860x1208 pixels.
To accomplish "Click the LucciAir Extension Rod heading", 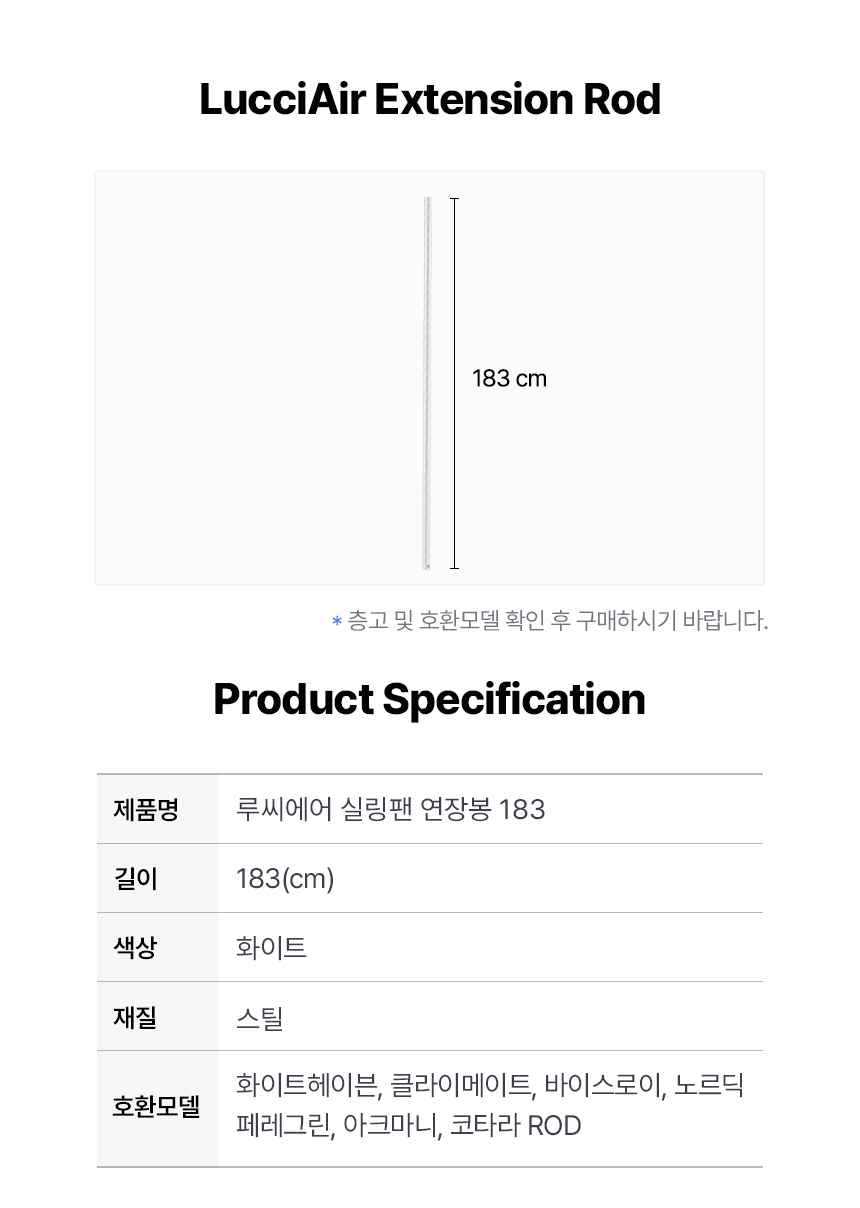I will click(430, 99).
